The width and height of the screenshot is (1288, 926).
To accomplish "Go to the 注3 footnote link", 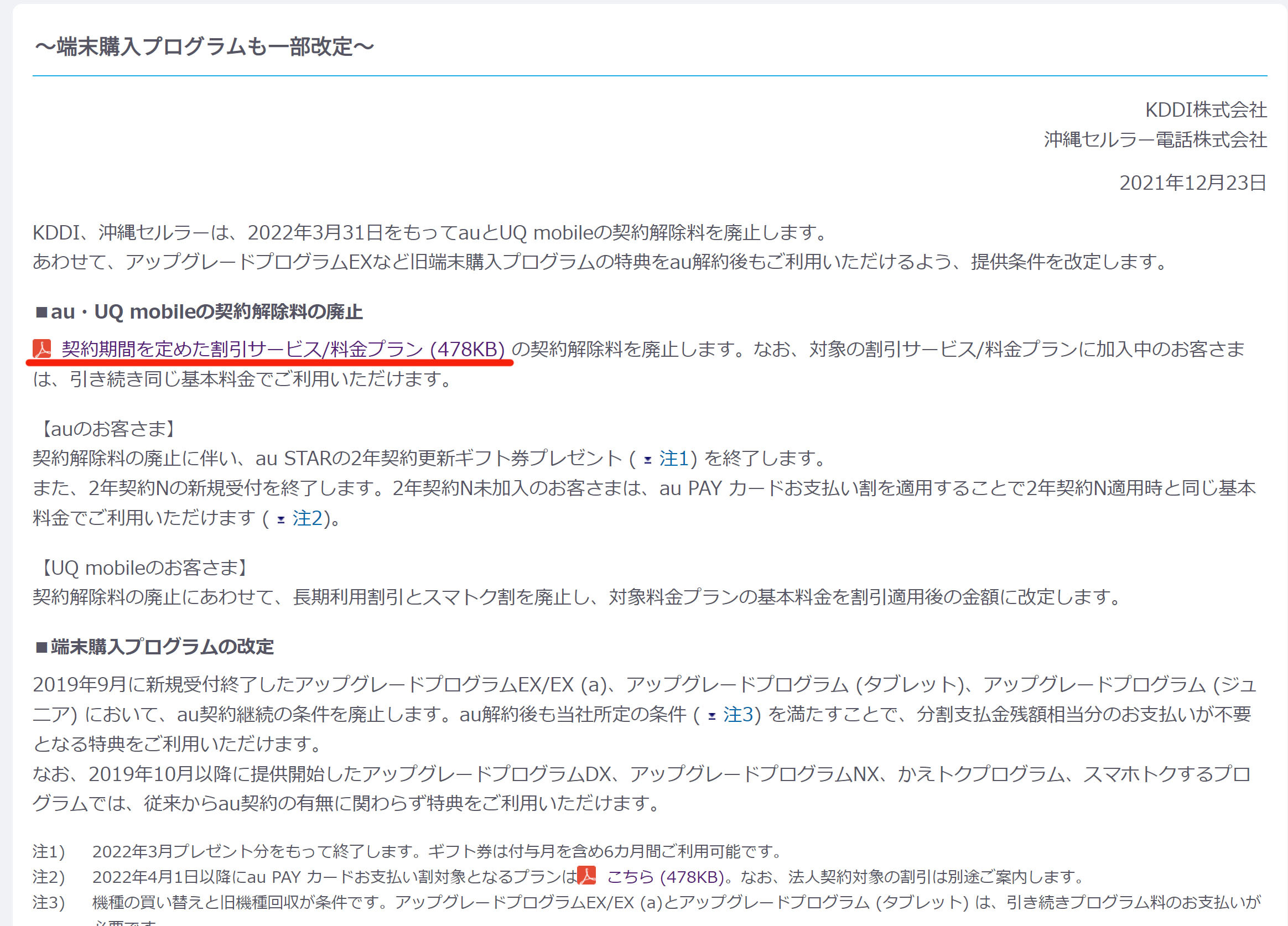I will click(x=738, y=714).
